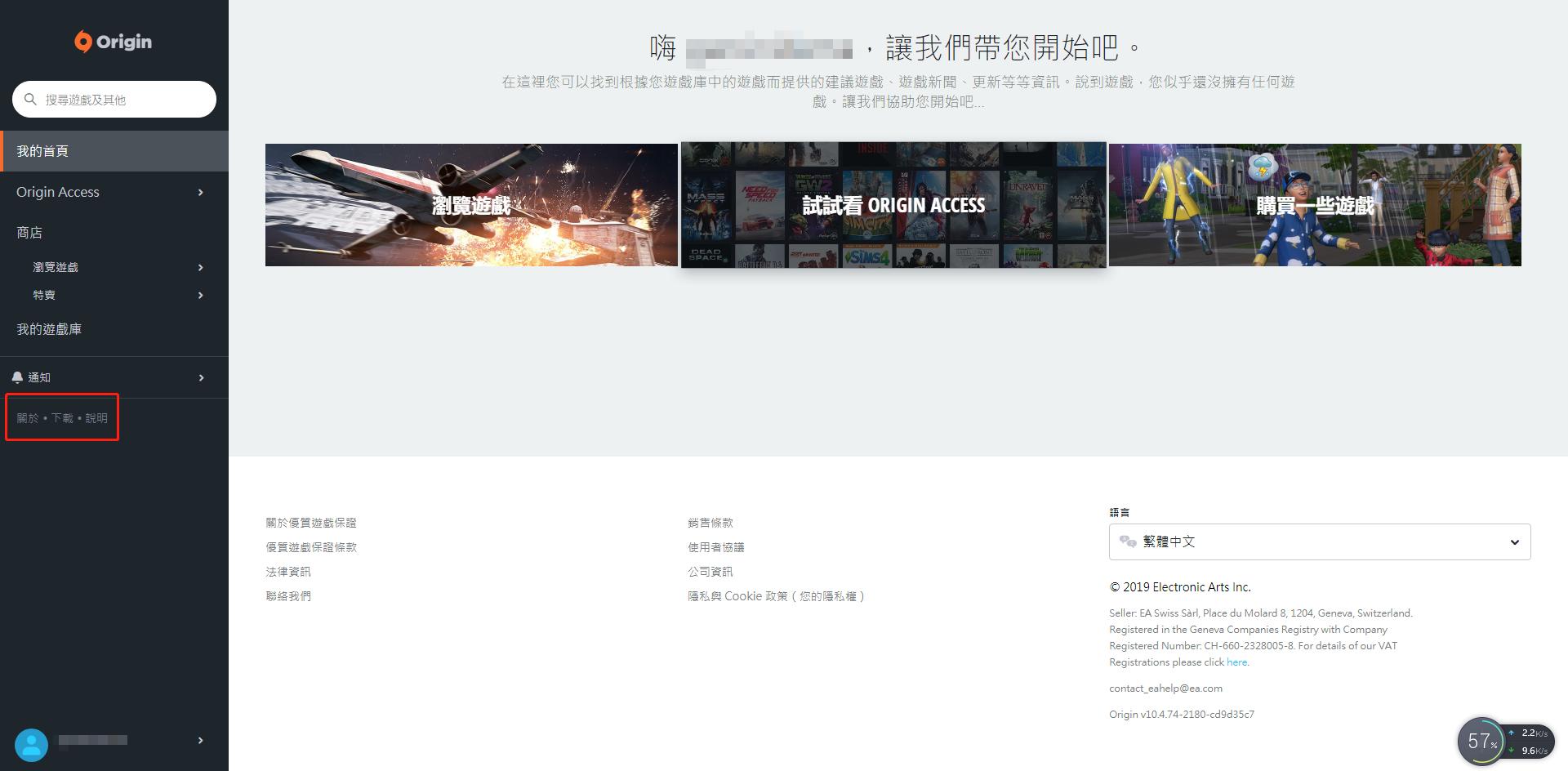
Task: Expand the 特賣 submenu arrow
Action: coord(201,295)
